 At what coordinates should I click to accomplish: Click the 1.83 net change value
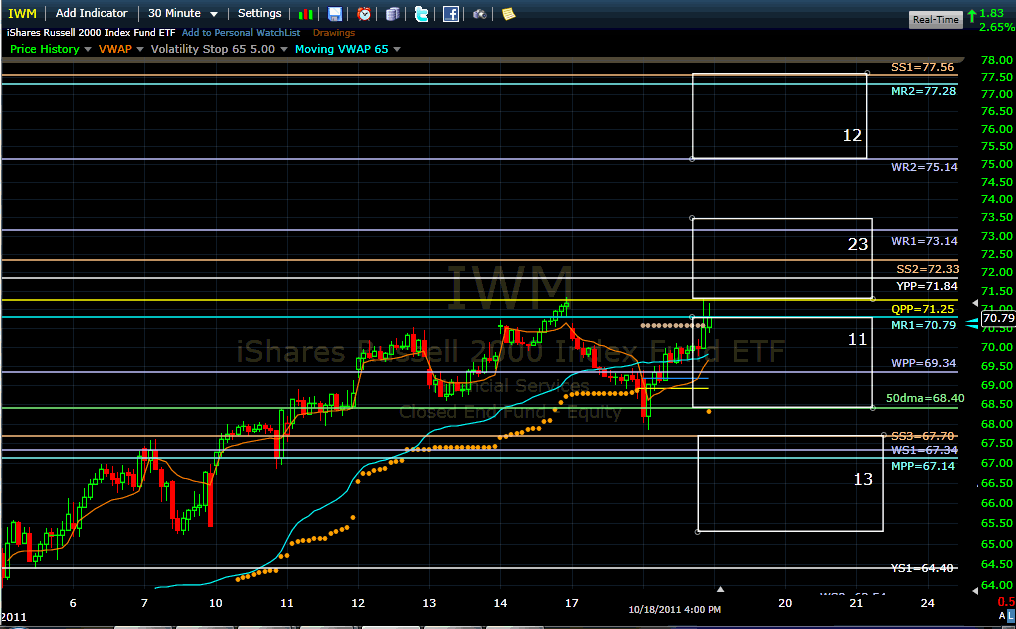click(x=991, y=13)
